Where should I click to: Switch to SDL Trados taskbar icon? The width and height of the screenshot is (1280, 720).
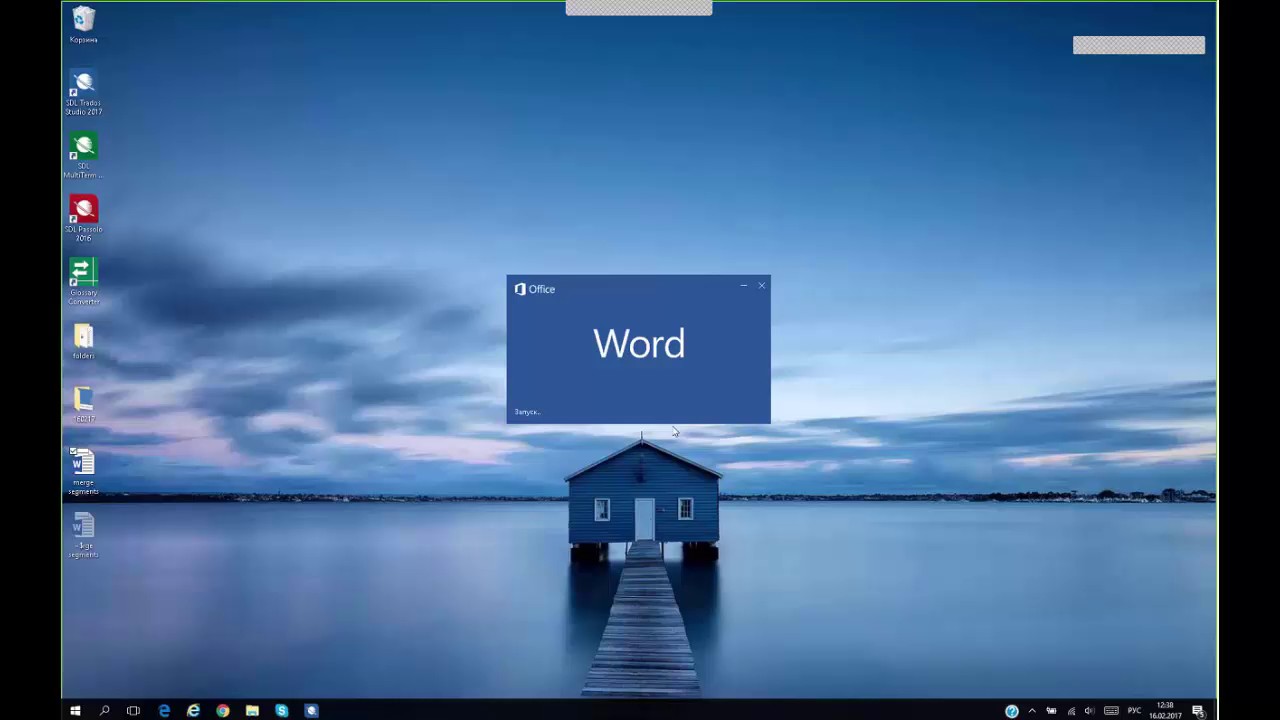[x=311, y=711]
